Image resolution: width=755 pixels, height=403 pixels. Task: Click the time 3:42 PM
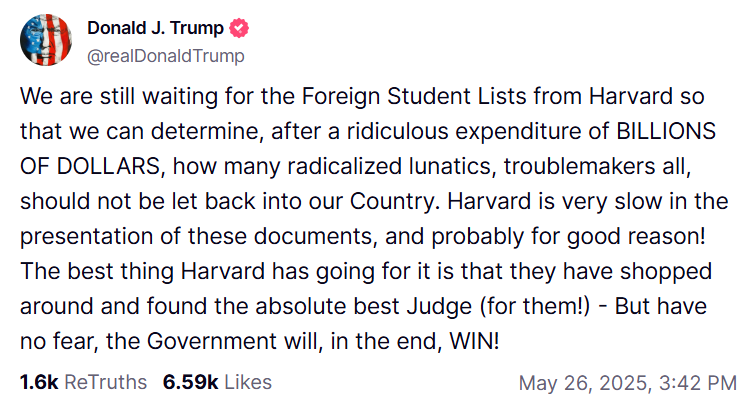click(698, 383)
